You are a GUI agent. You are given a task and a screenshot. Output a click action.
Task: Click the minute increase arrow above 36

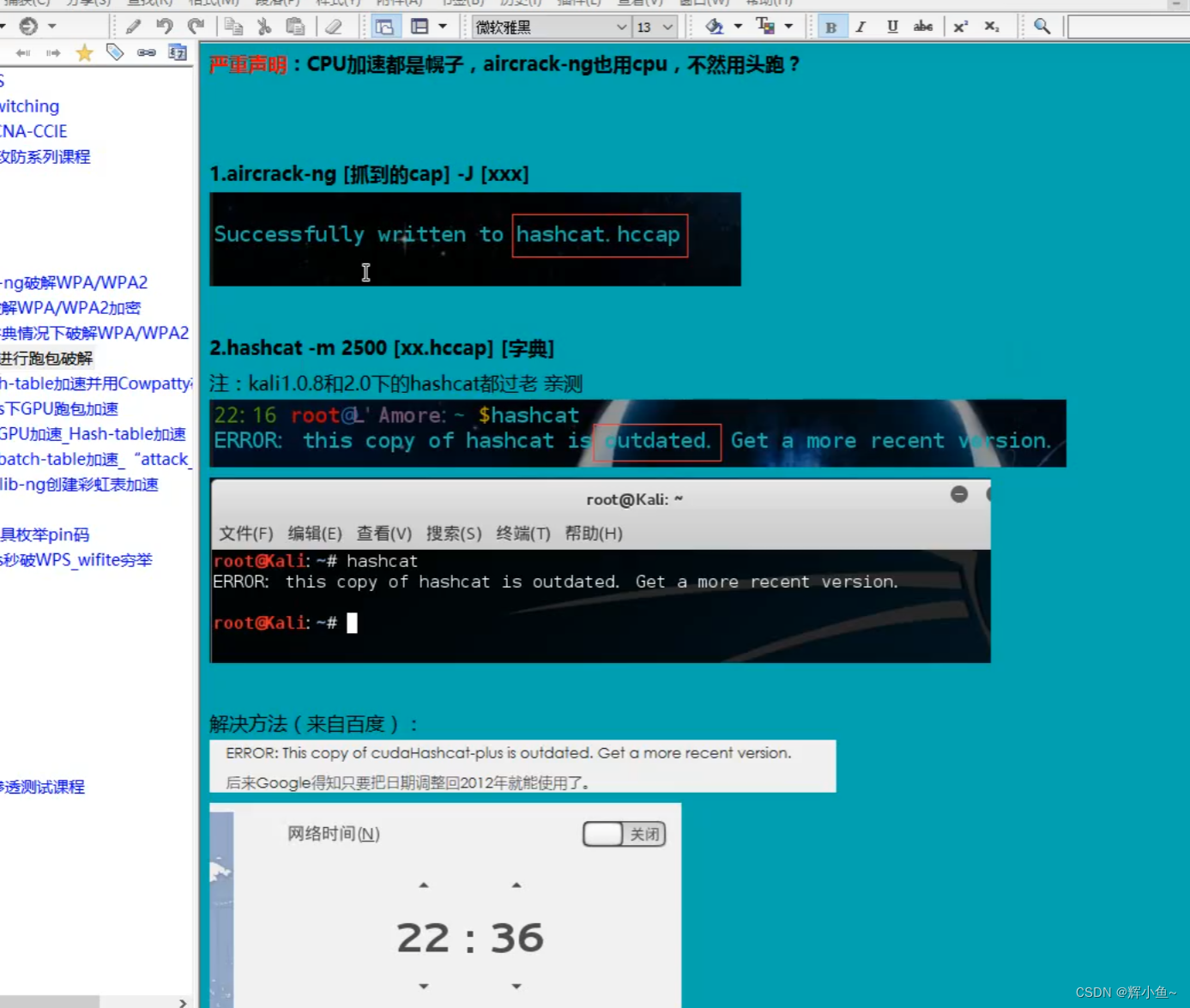(x=516, y=885)
